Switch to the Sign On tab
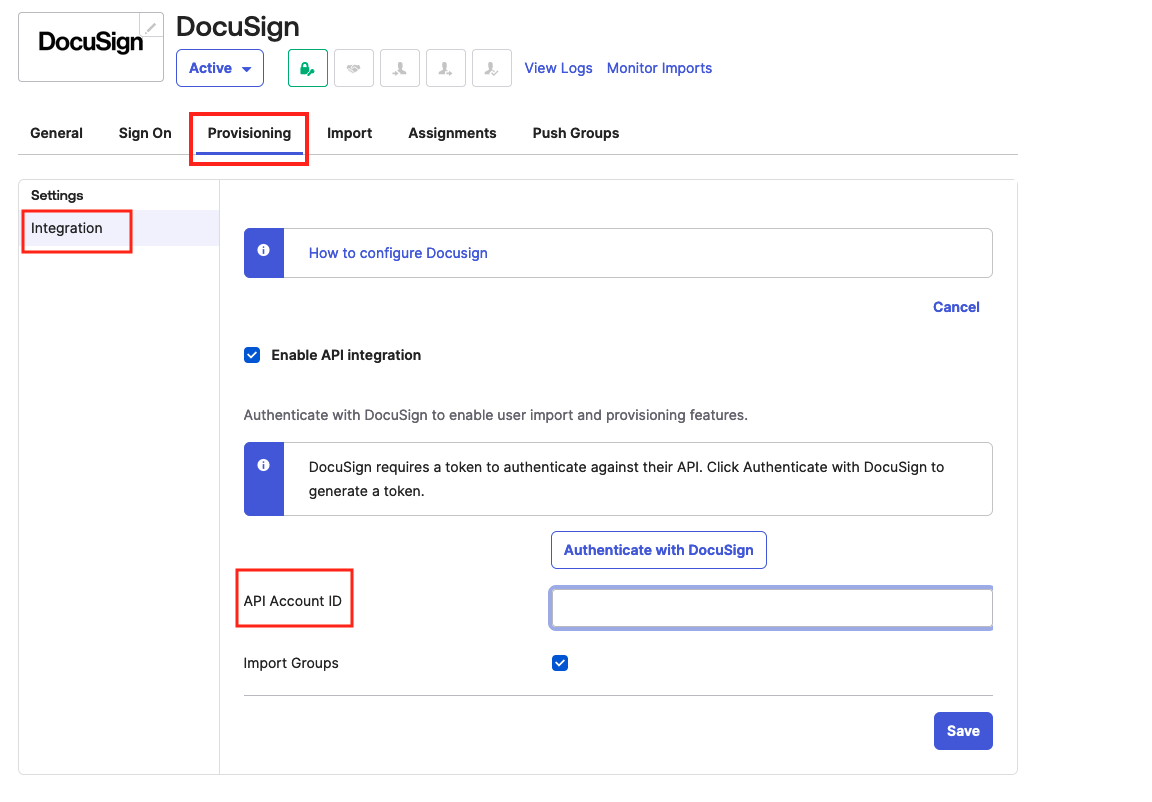This screenshot has width=1152, height=802. click(145, 133)
